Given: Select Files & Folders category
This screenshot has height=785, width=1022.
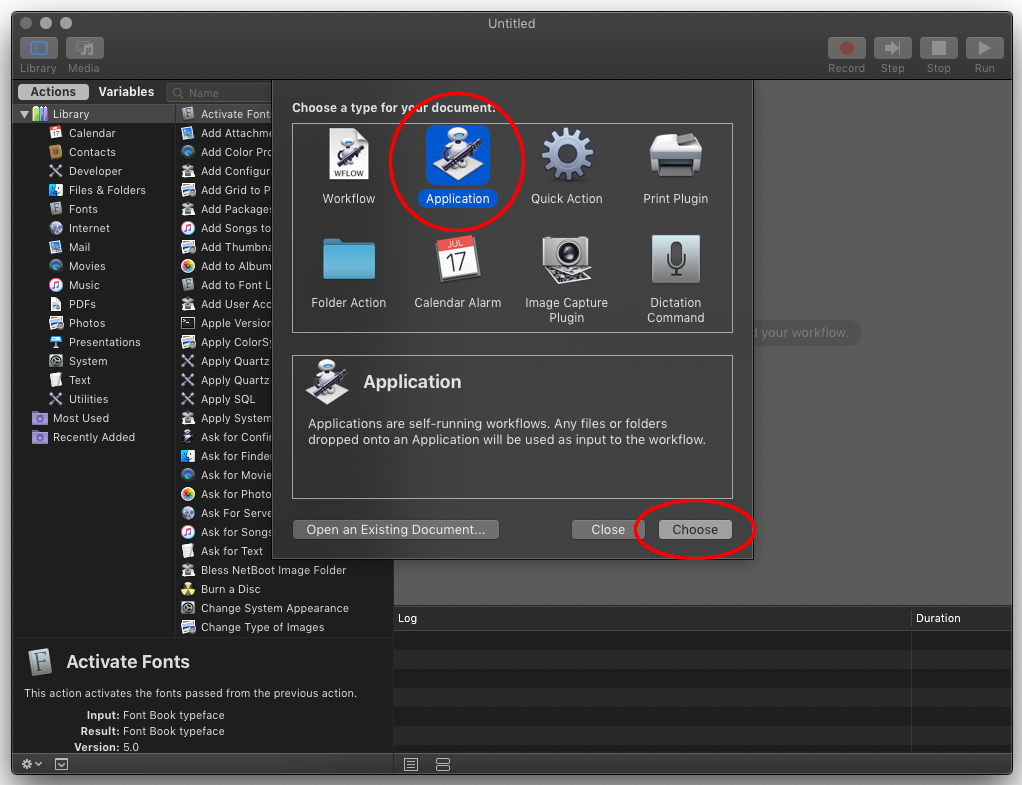Looking at the screenshot, I should click(107, 190).
